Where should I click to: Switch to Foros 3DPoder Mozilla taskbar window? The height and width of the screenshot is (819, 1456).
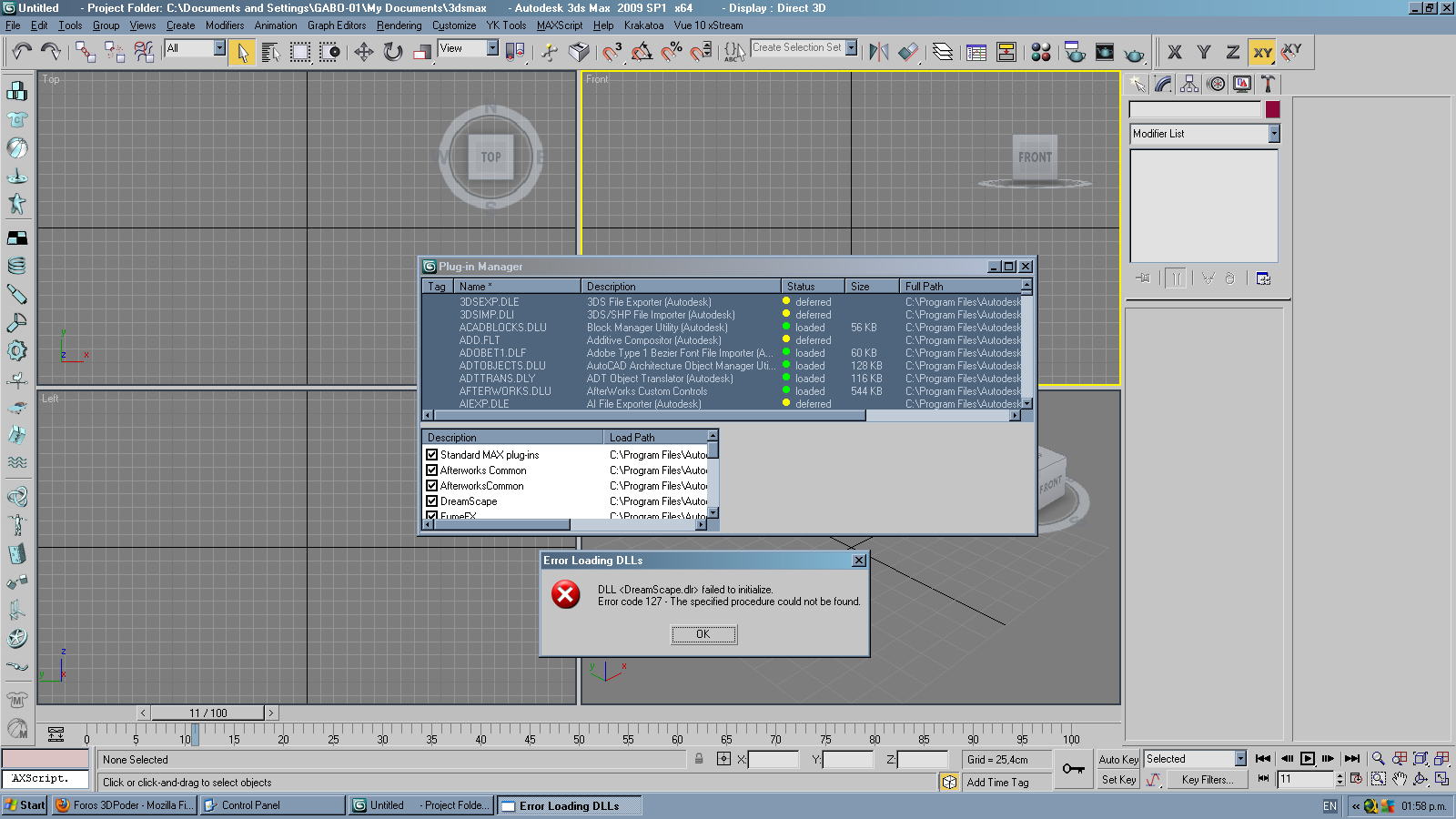[125, 805]
